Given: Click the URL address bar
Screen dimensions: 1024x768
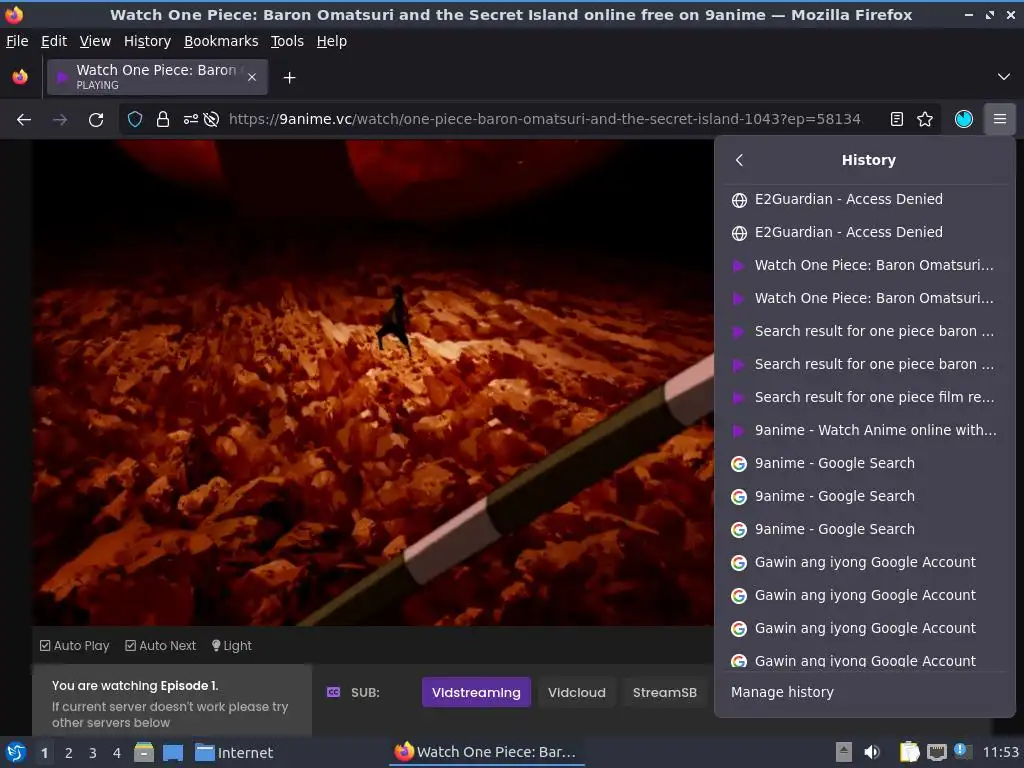Looking at the screenshot, I should click(544, 119).
